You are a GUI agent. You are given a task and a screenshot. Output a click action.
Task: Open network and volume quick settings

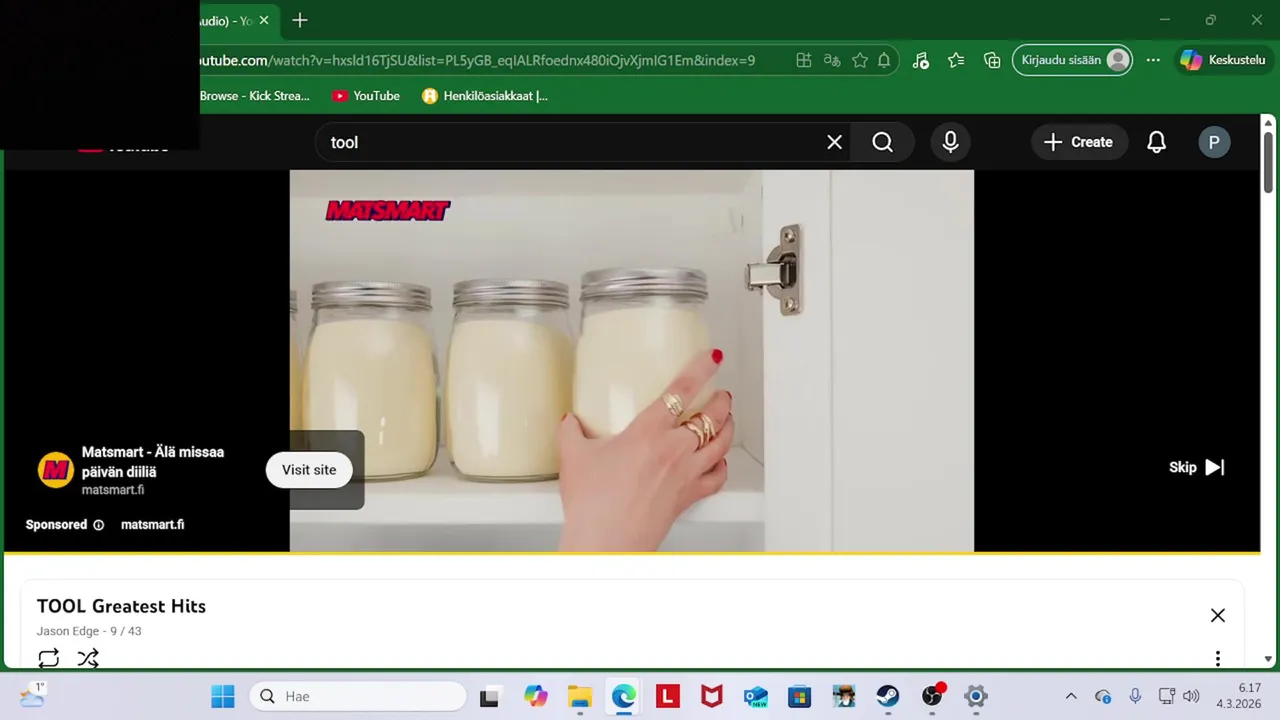coord(1179,696)
